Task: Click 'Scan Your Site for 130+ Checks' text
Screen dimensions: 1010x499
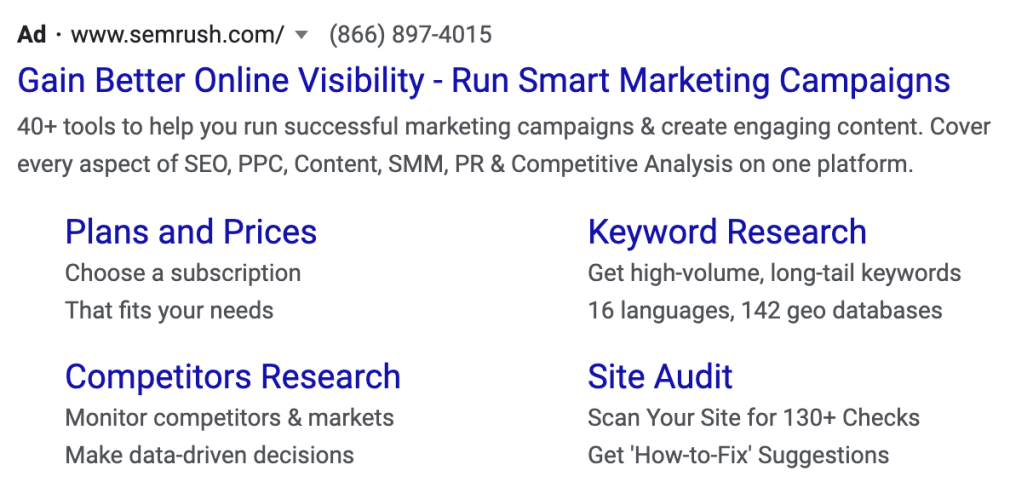Action: coord(754,418)
